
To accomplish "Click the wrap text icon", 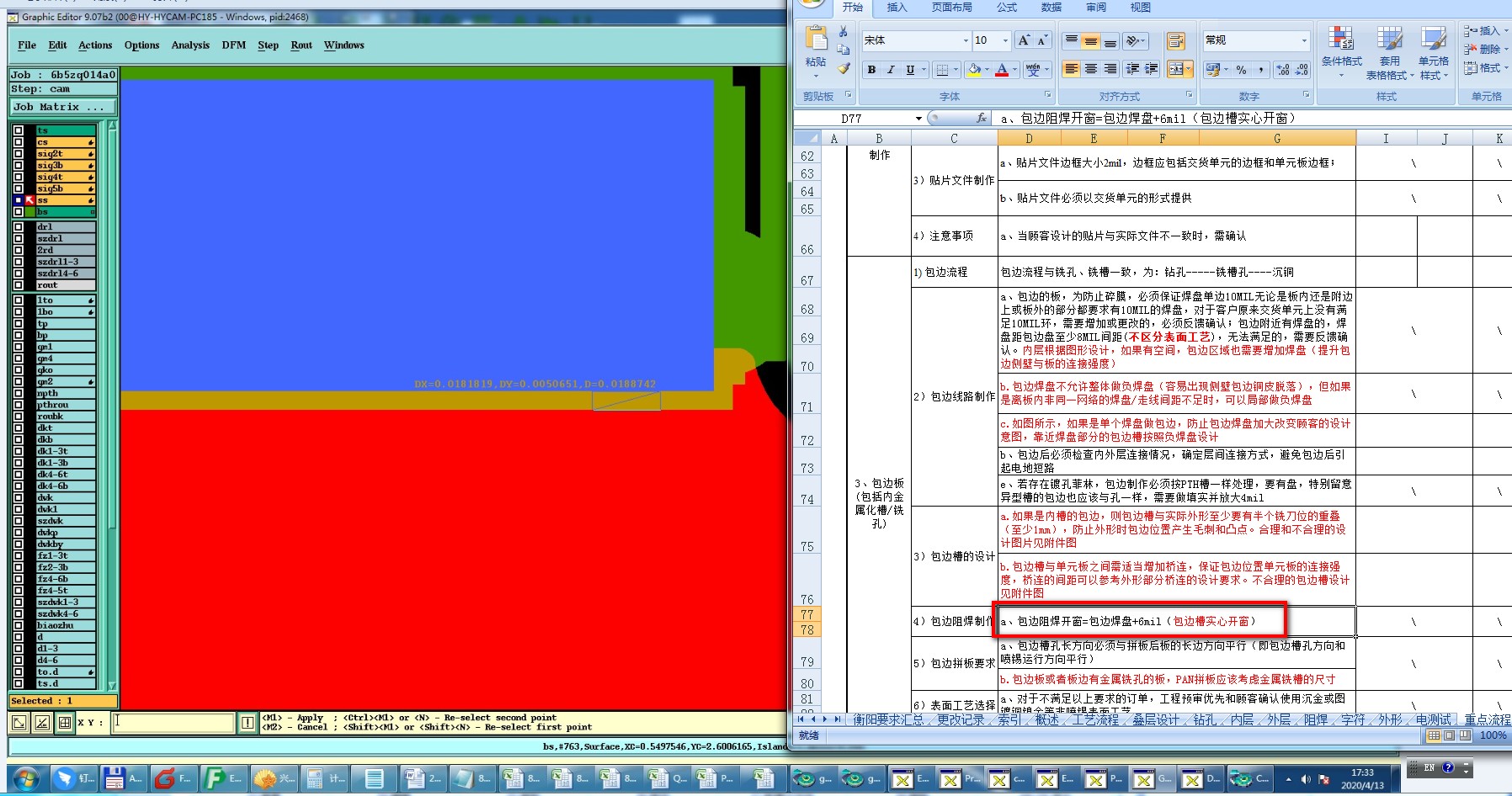I will pos(1175,40).
